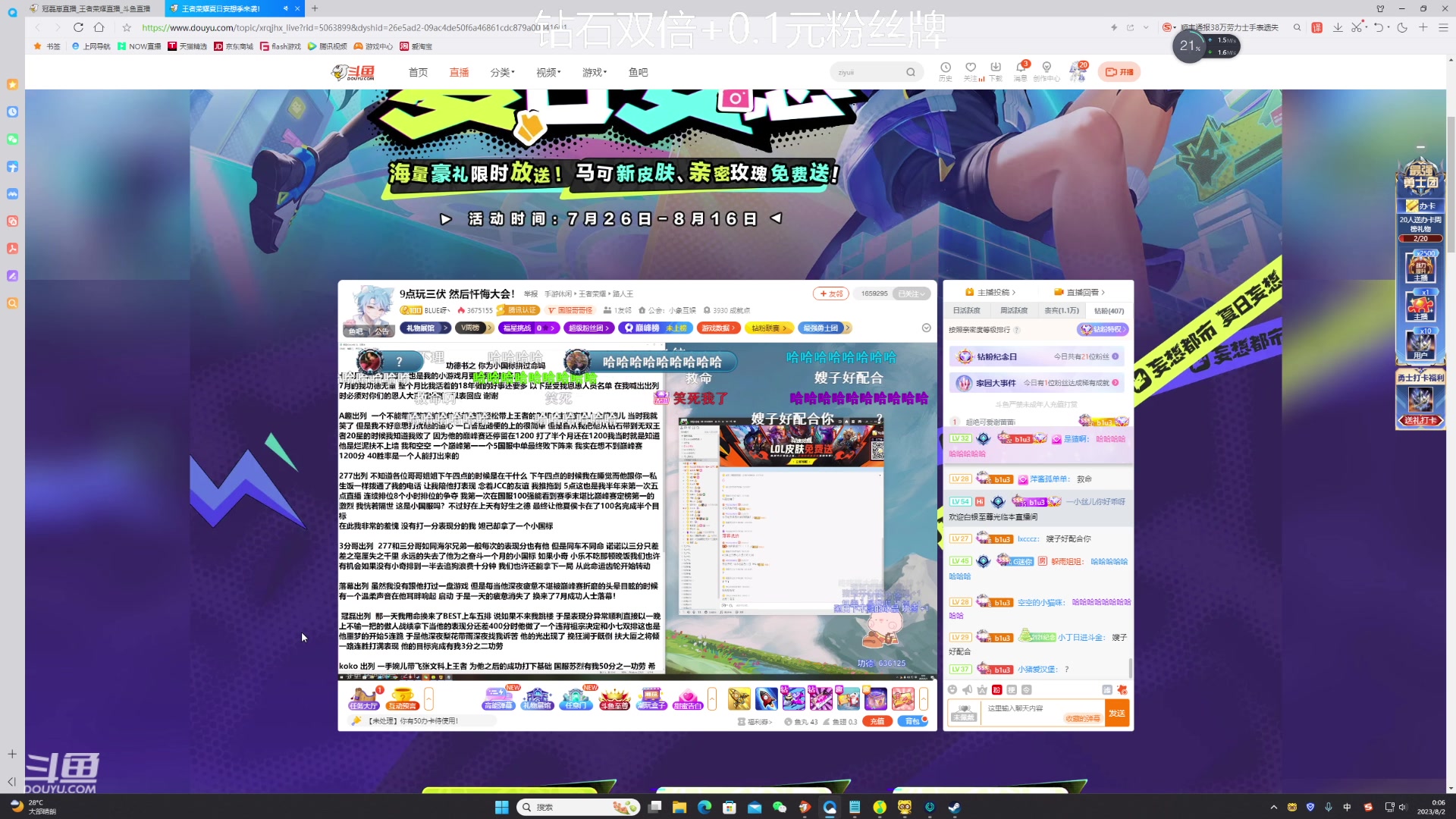1456x819 pixels.
Task: Click the search magnifier icon in Douyu search box
Action: (911, 72)
